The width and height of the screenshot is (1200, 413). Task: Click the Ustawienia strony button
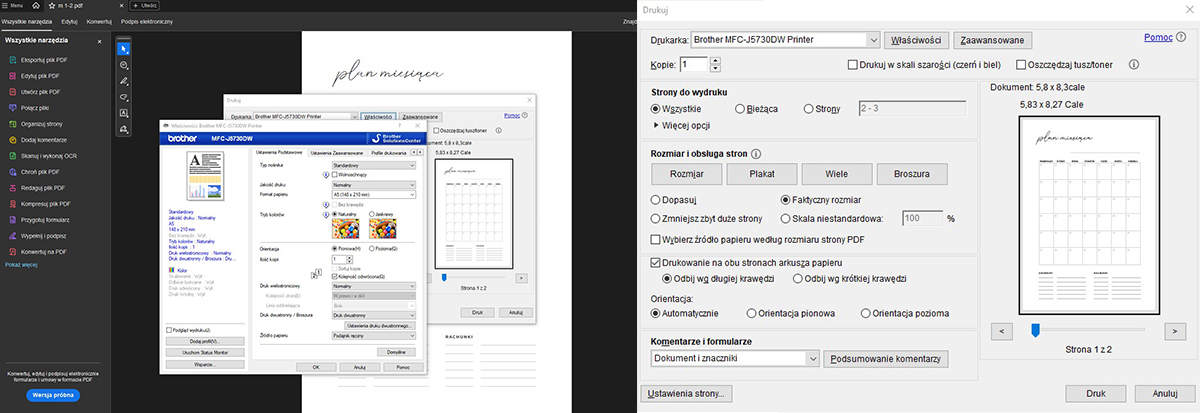click(688, 393)
